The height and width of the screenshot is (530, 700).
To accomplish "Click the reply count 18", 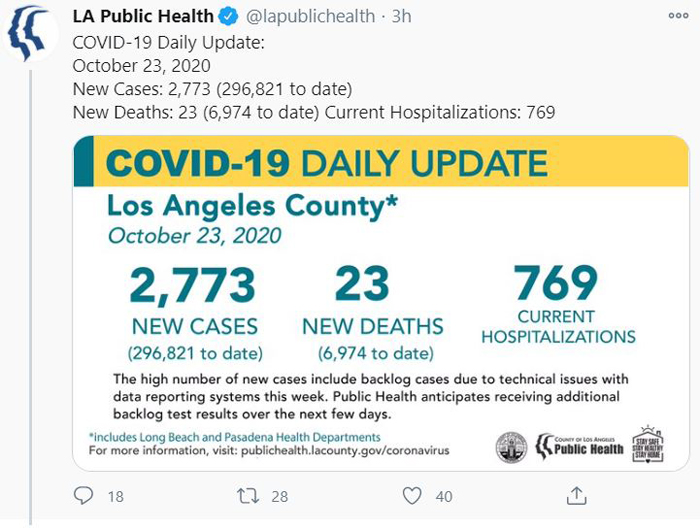I will pyautogui.click(x=116, y=497).
